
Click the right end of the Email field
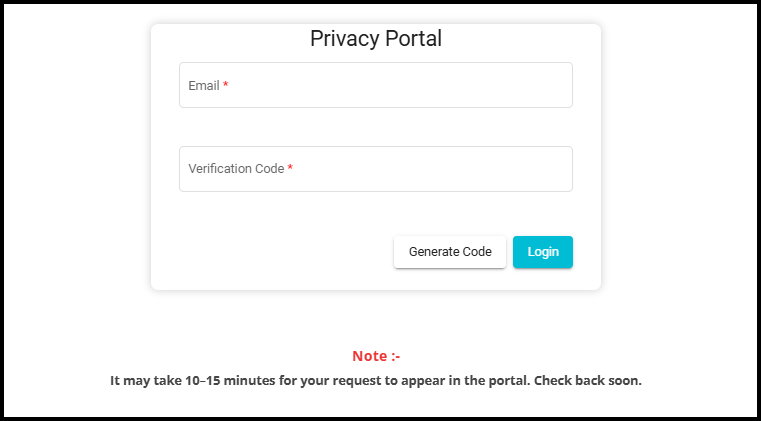[x=555, y=86]
